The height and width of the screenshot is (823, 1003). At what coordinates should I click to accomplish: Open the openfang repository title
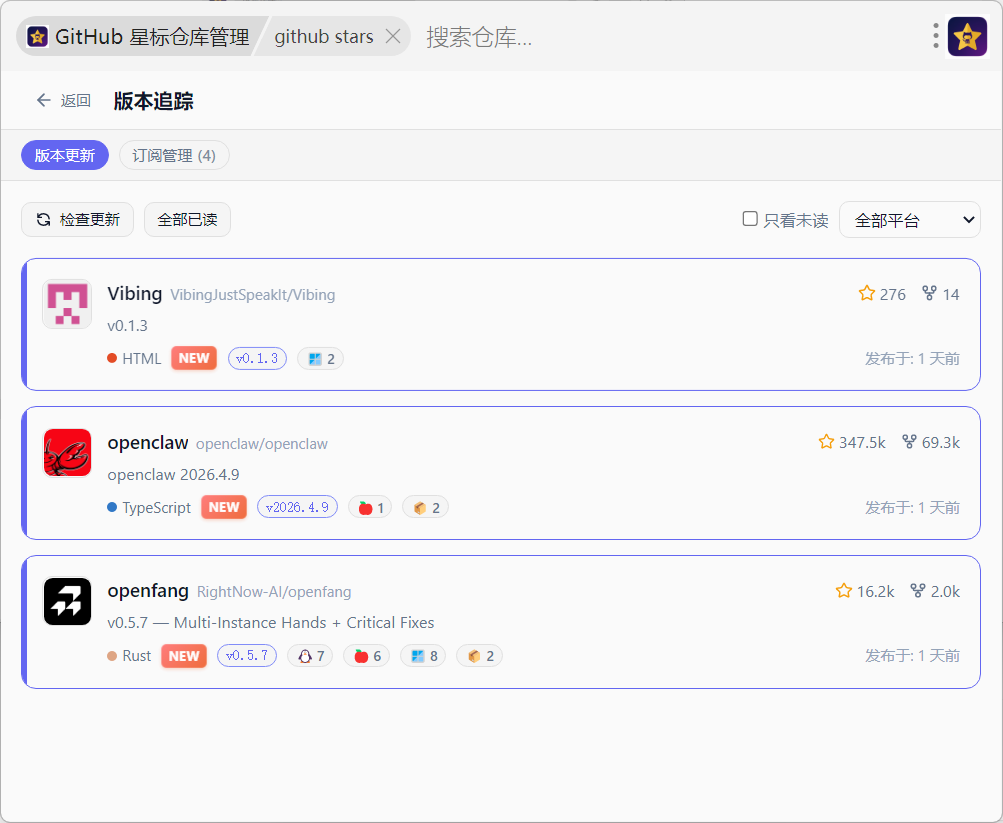click(148, 591)
